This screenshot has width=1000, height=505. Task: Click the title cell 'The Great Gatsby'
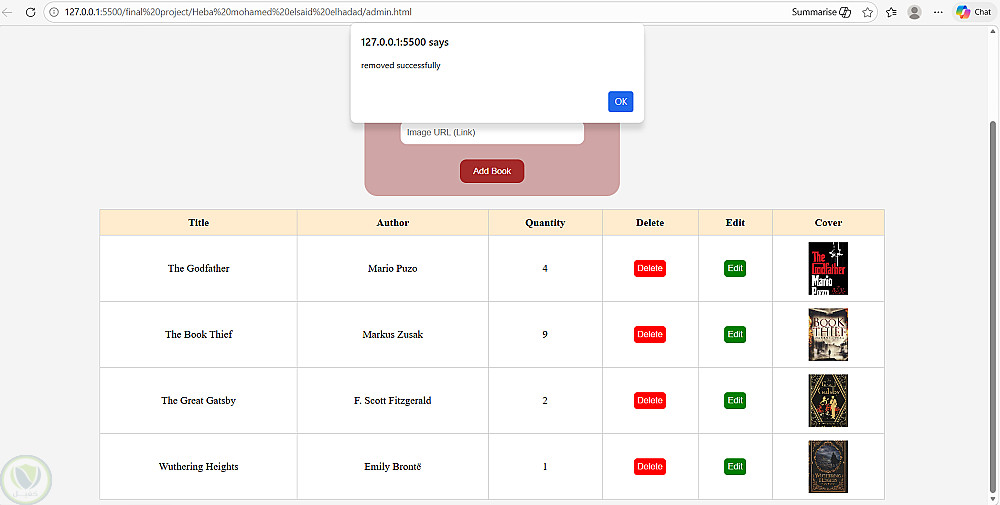tap(198, 400)
